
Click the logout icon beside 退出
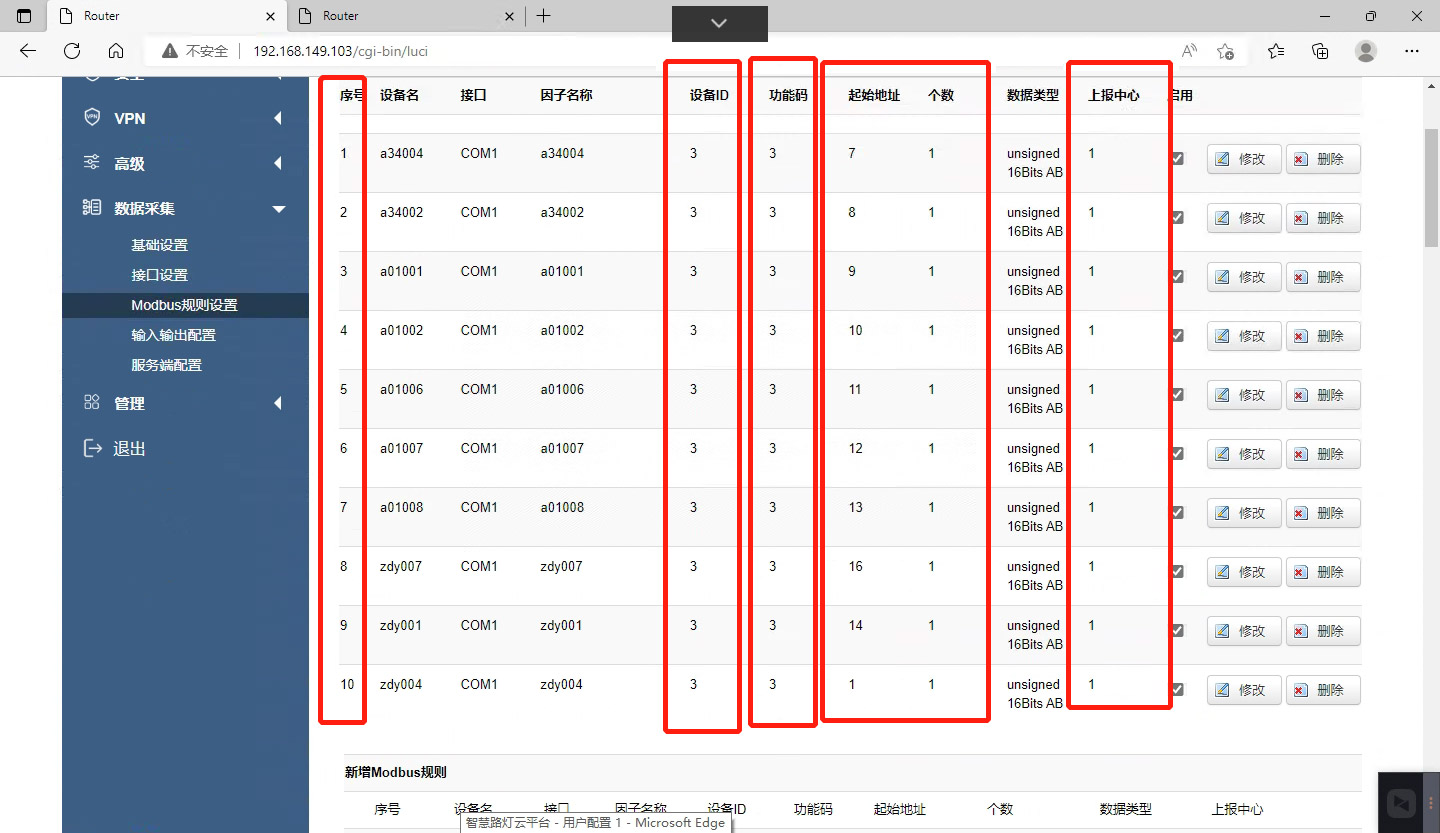click(x=92, y=448)
